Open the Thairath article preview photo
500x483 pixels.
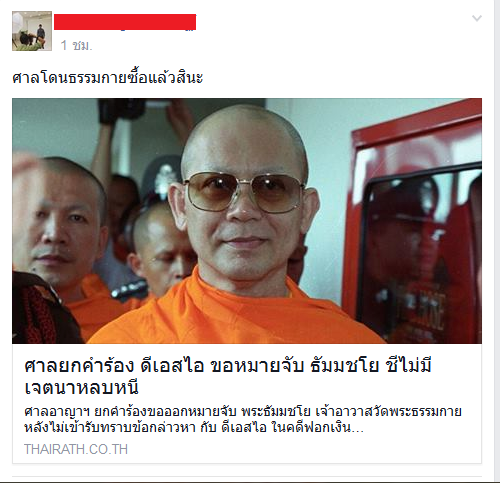247,221
